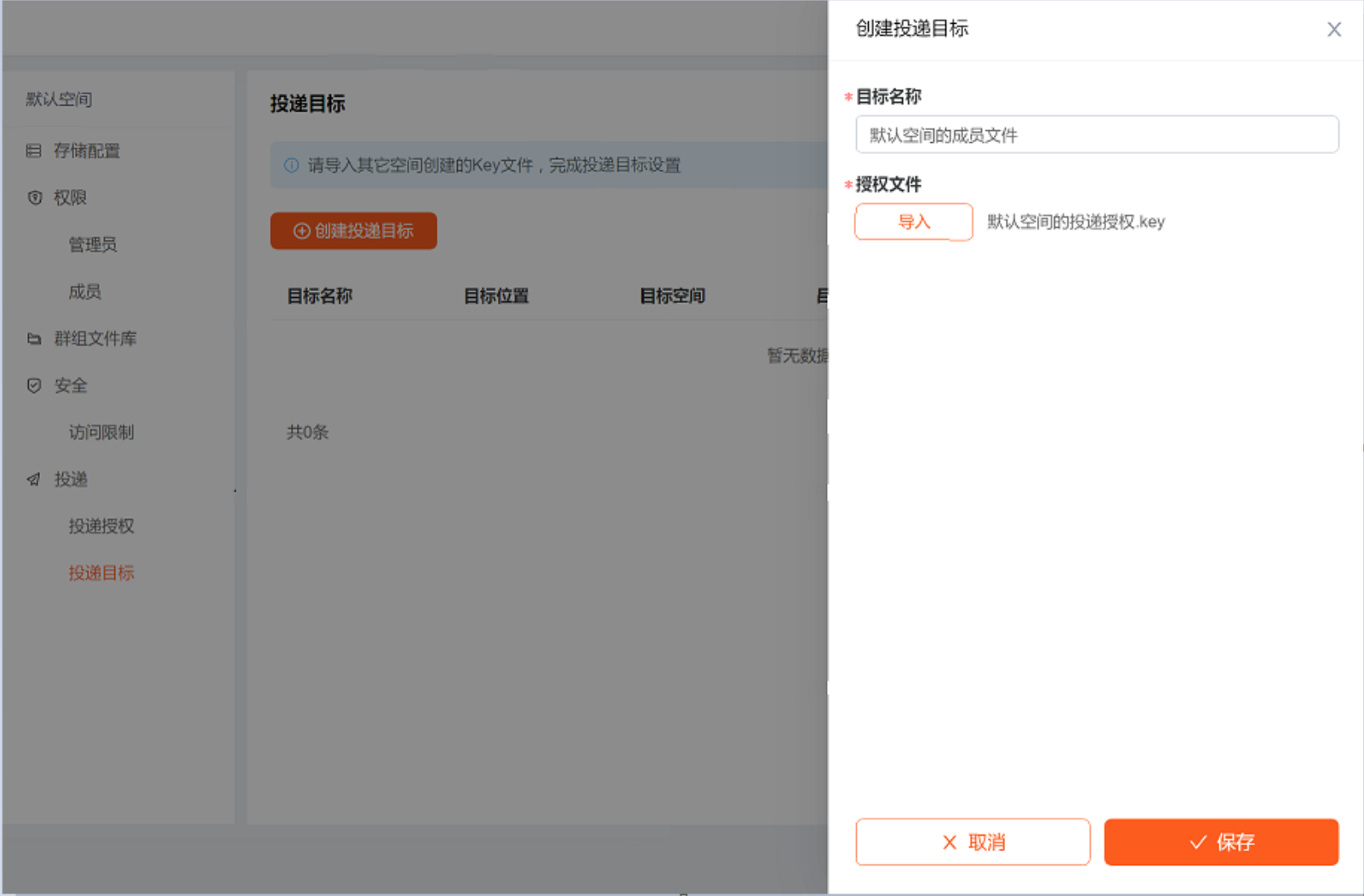Click the 安全 security shield icon
The height and width of the screenshot is (896, 1364).
pos(34,385)
